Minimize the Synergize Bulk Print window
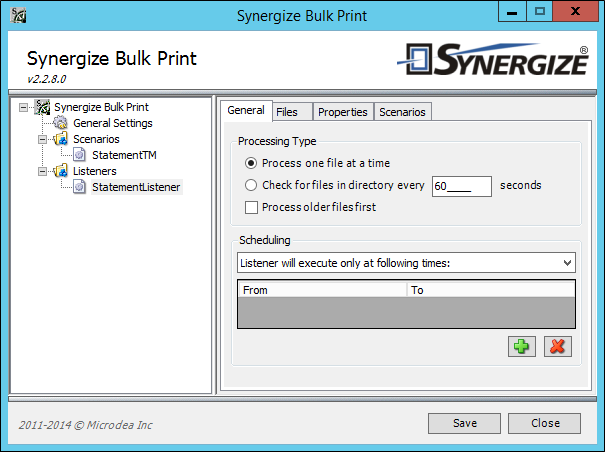Viewport: 605px width, 452px height. (x=512, y=12)
